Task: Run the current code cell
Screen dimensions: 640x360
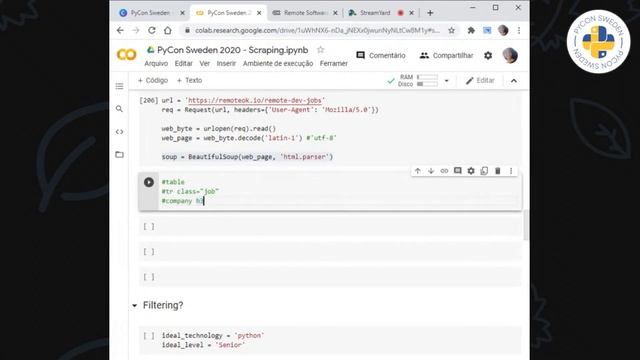Action: 149,182
